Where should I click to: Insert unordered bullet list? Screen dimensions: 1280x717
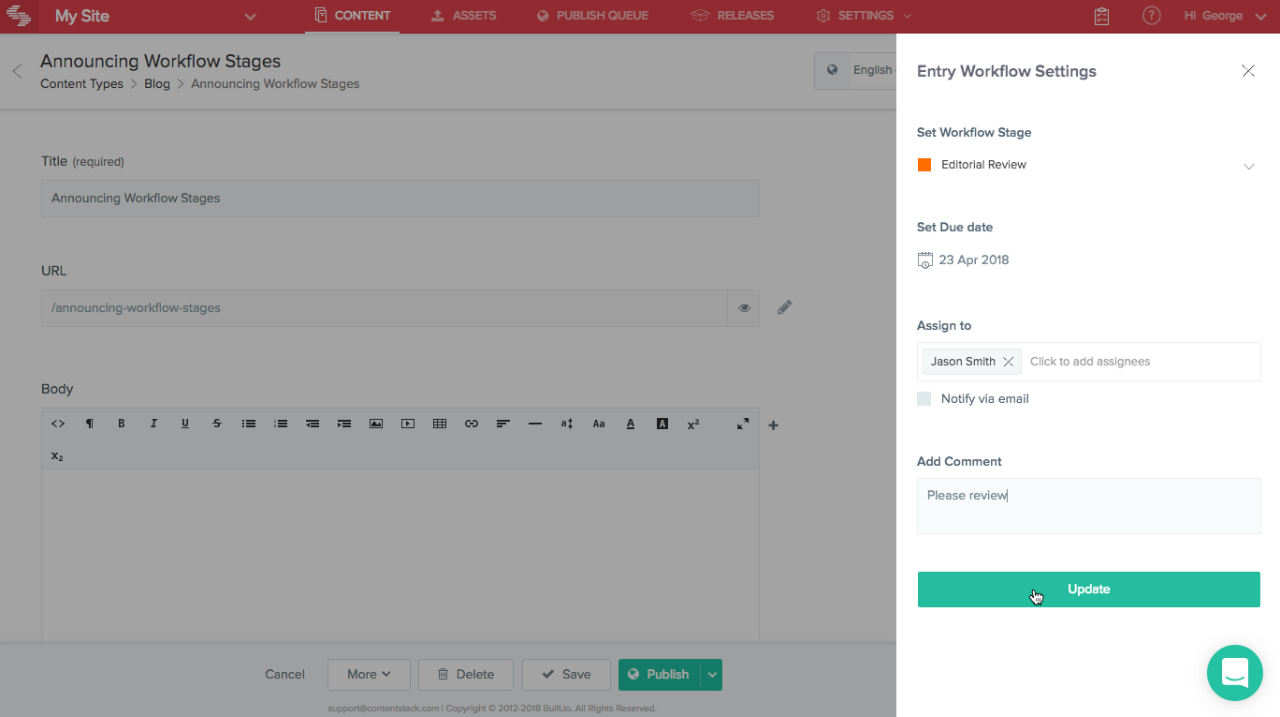(249, 424)
